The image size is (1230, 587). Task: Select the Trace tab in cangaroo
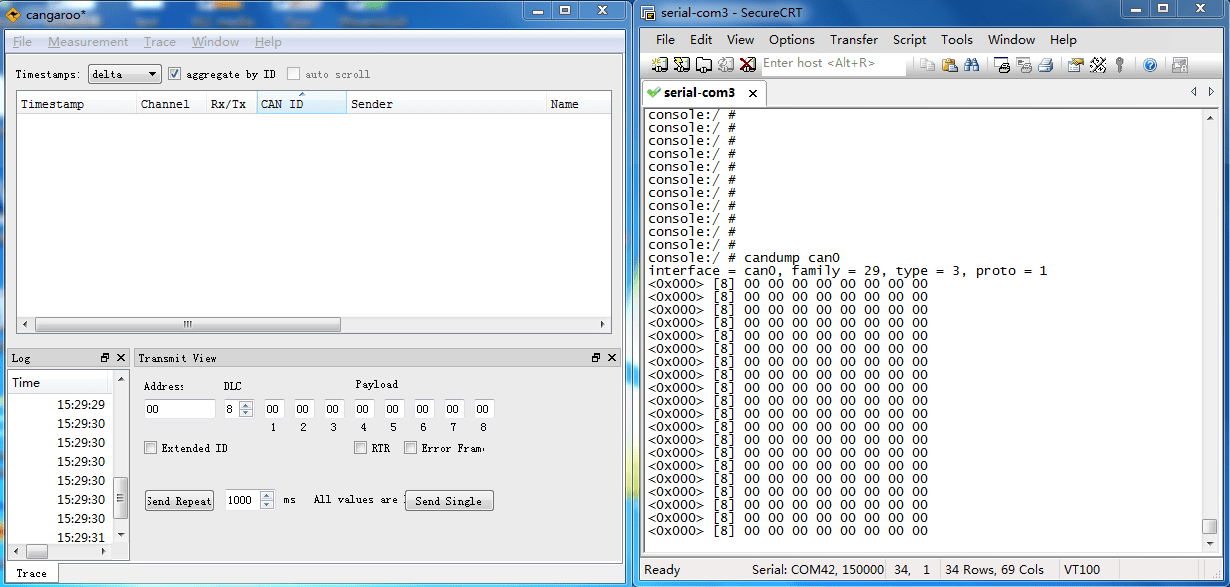coord(31,573)
